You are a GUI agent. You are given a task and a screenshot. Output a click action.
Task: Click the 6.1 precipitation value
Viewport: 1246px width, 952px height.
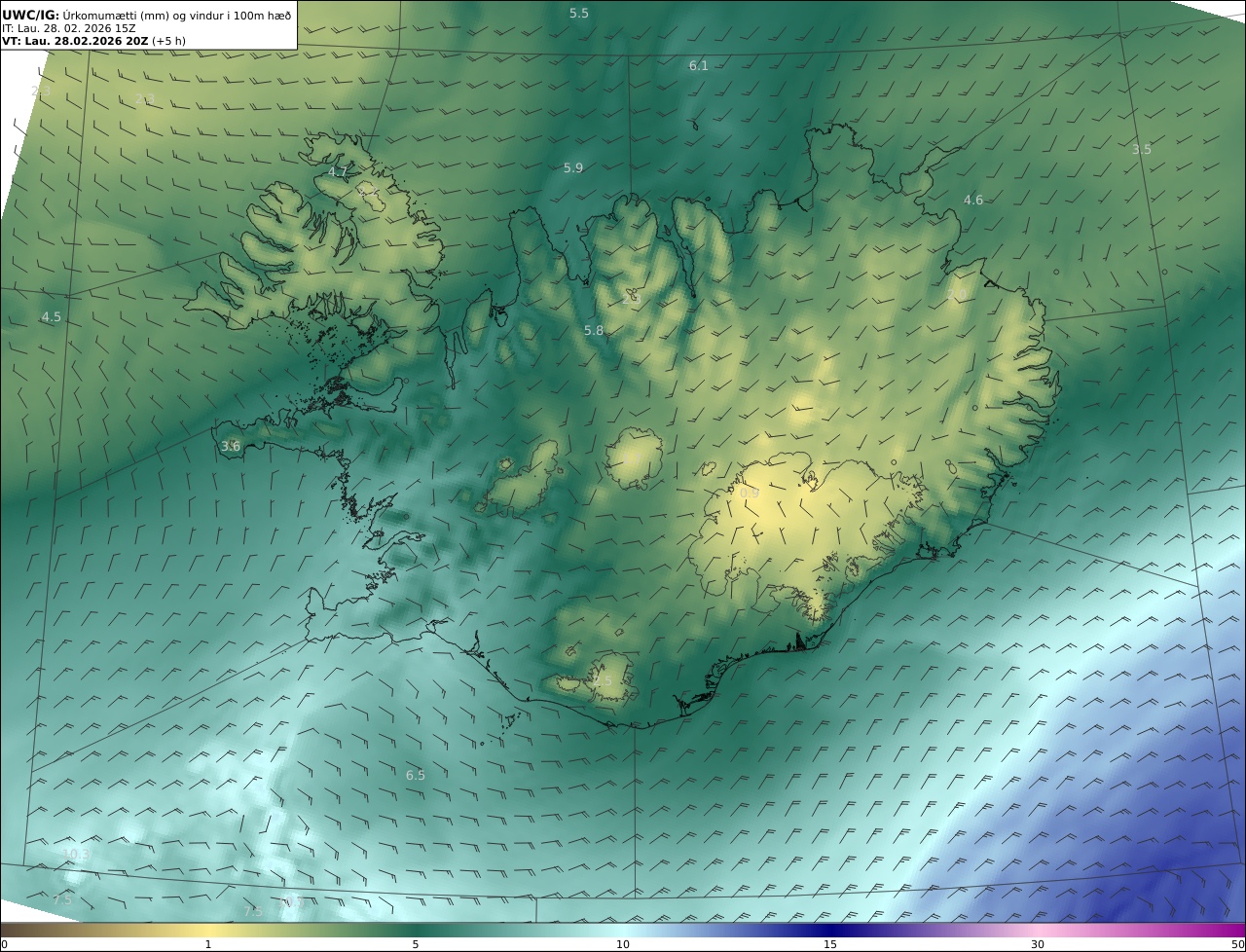(699, 65)
